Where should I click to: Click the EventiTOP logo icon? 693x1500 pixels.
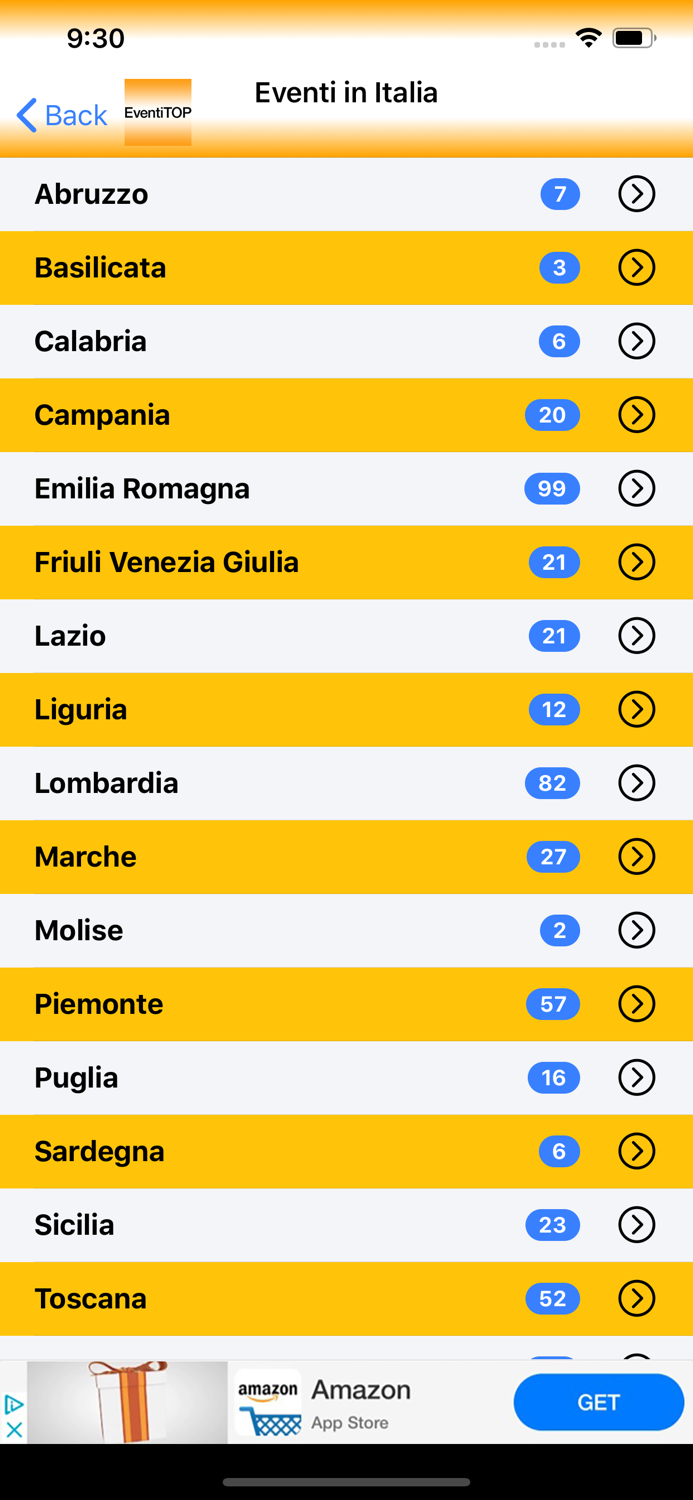click(x=157, y=111)
